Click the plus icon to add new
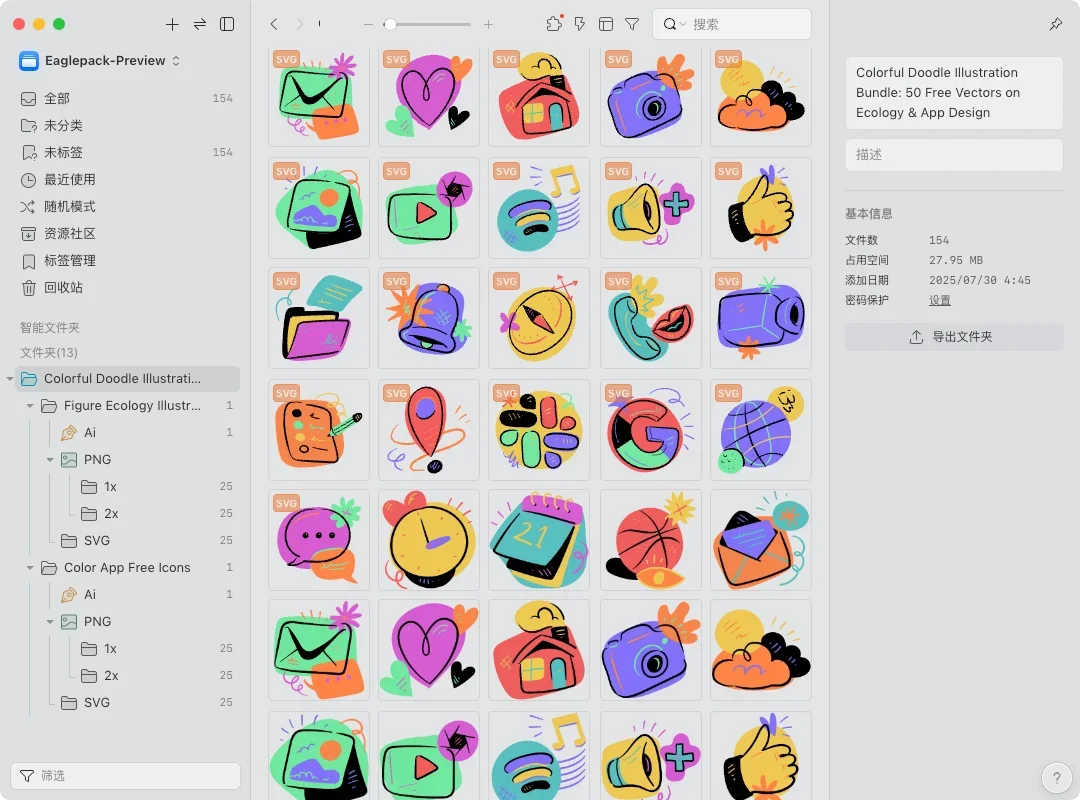This screenshot has height=800, width=1080. [172, 24]
